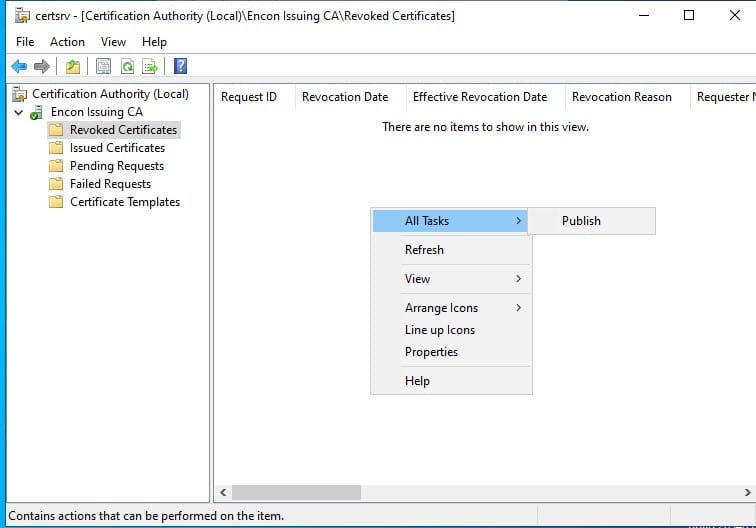This screenshot has width=756, height=528.
Task: Click the Encon Issuing CA server icon
Action: tap(38, 112)
